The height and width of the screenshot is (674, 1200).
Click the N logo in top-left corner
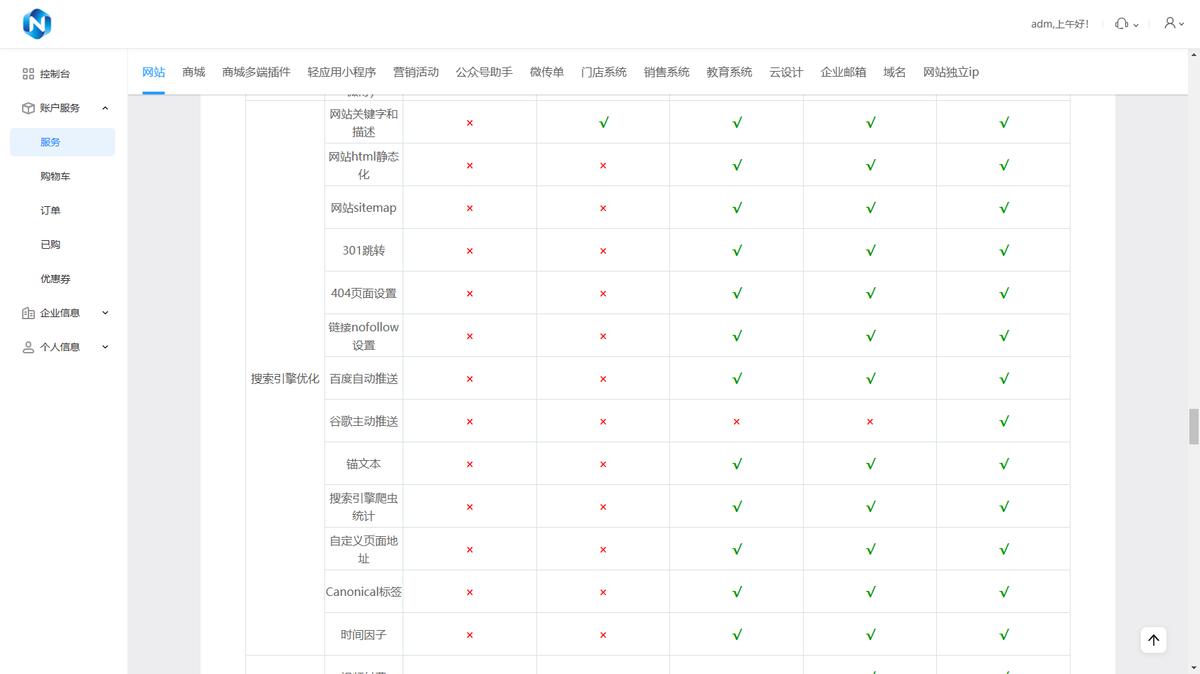(x=37, y=23)
